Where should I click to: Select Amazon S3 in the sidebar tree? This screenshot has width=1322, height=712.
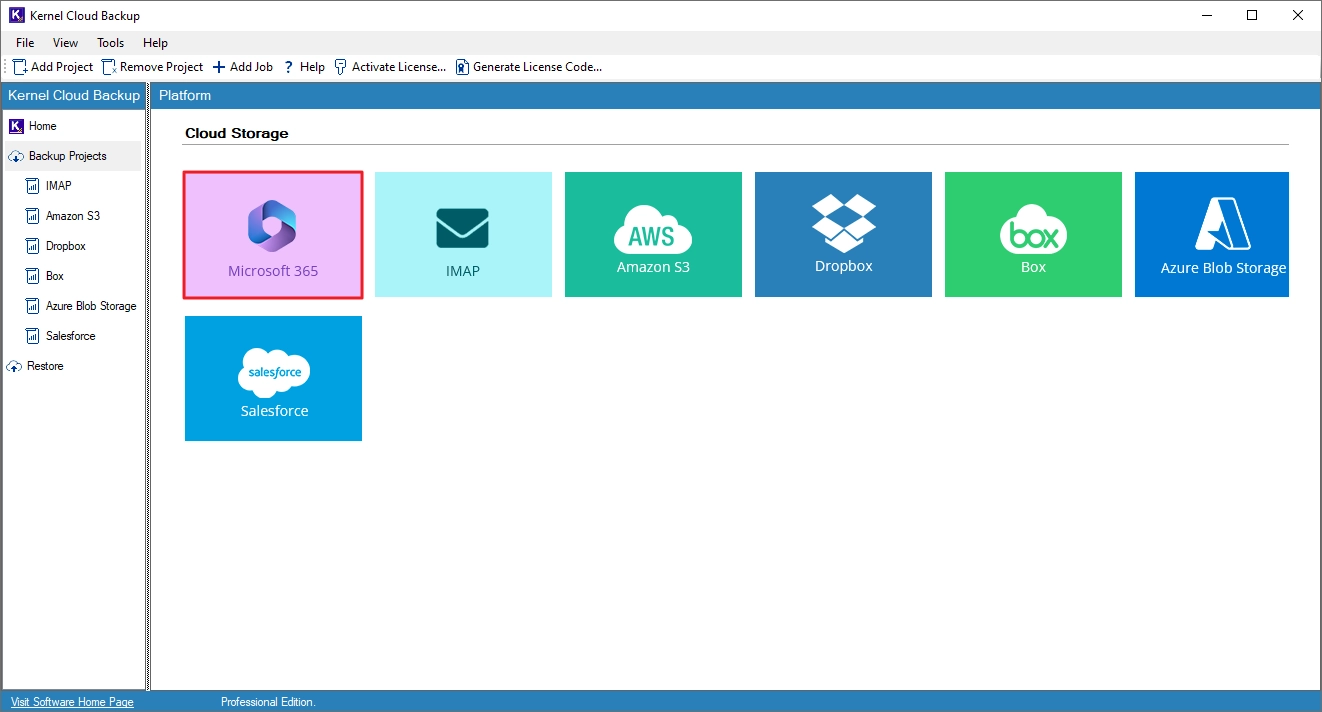63,216
